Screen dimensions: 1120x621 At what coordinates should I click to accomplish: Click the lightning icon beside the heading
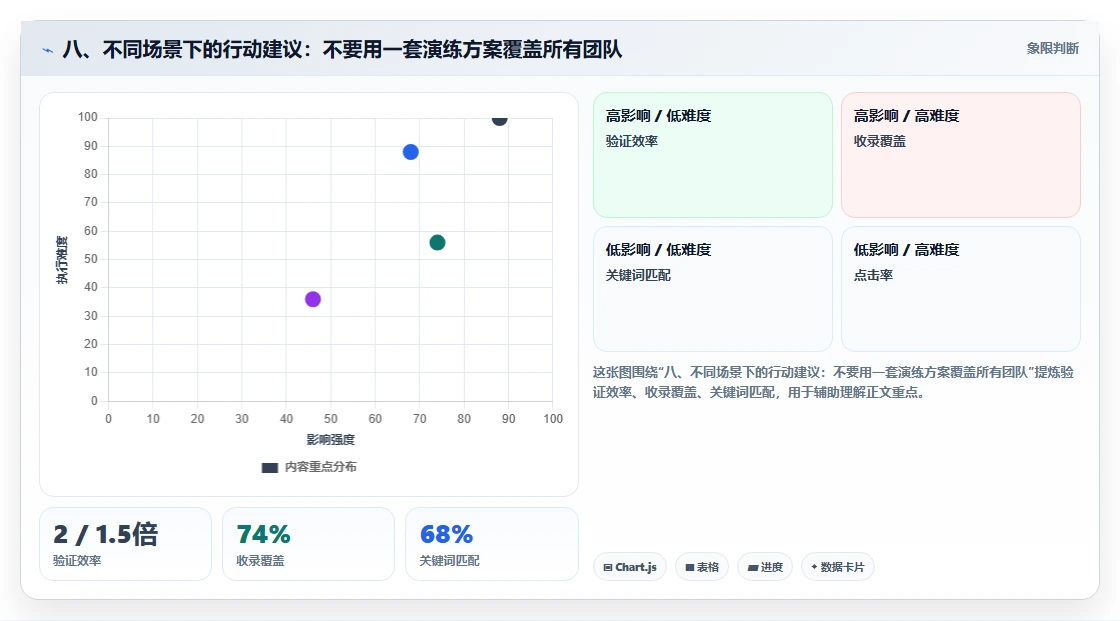click(48, 50)
